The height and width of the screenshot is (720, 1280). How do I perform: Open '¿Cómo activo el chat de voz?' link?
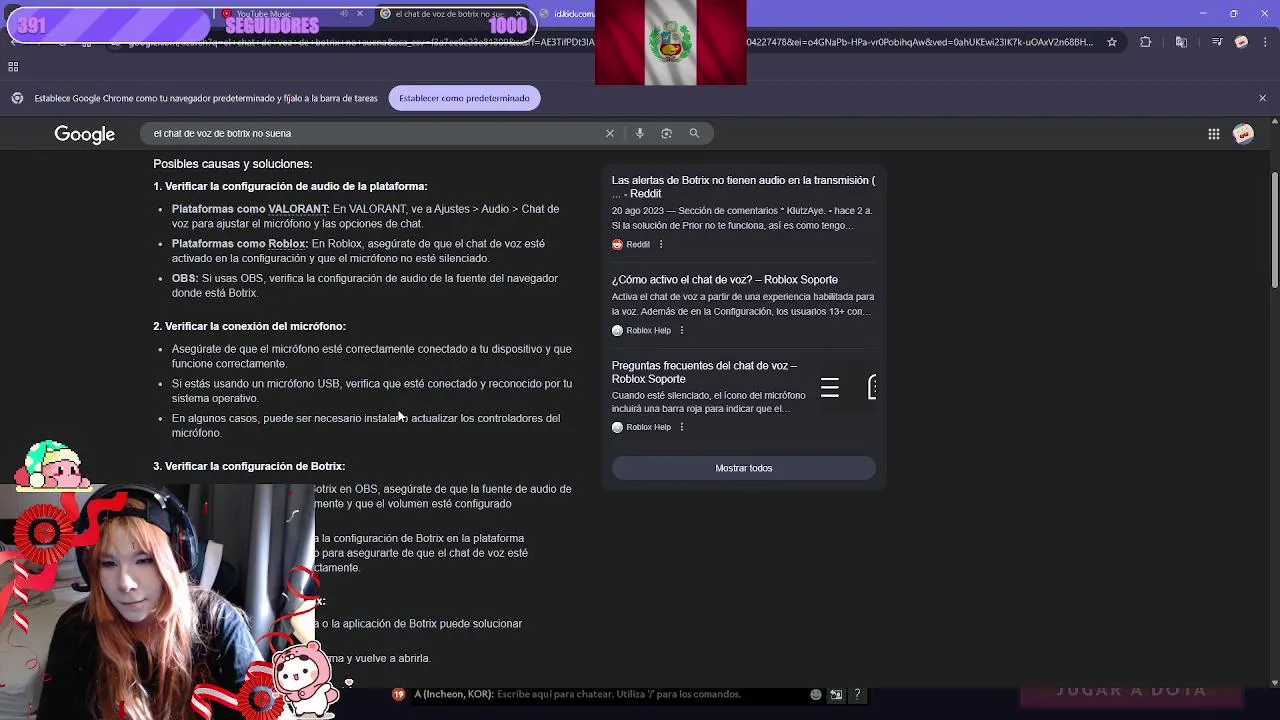point(725,280)
